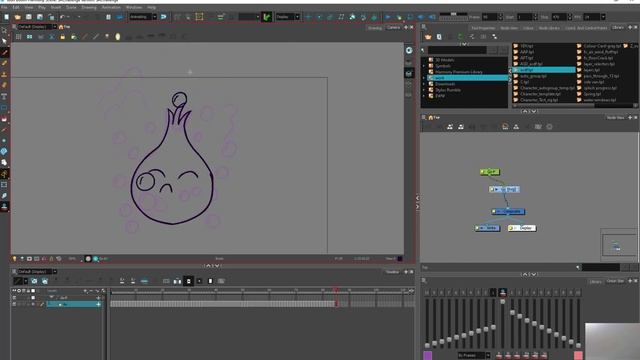Select the green drawing node in Node View

tap(490, 172)
